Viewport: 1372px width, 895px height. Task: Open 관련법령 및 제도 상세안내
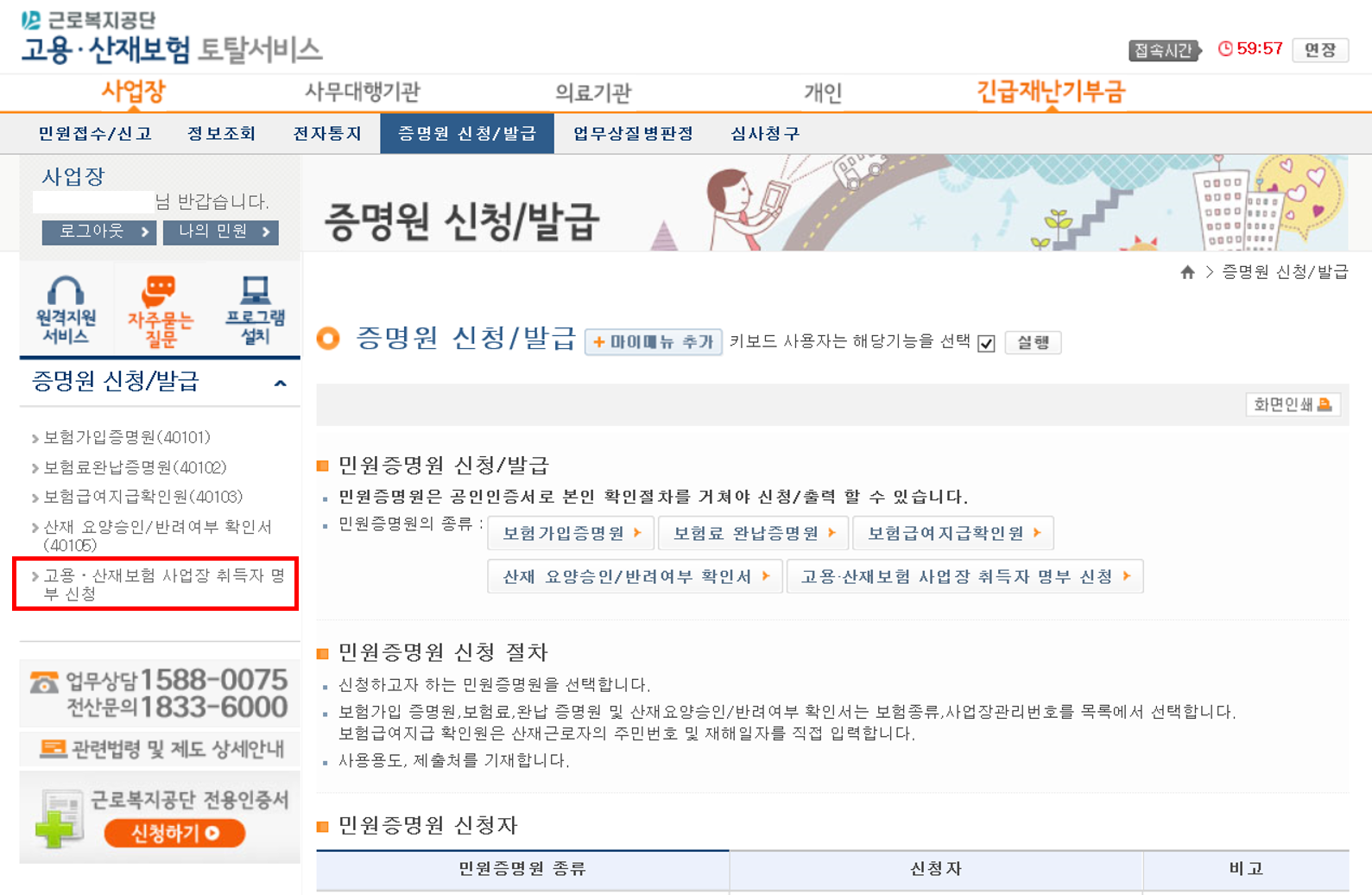coord(160,749)
